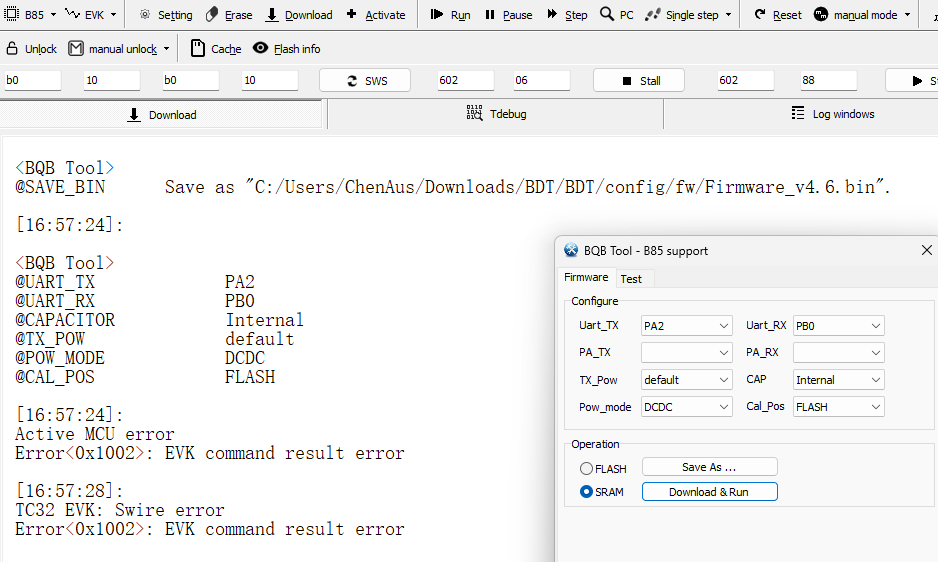Click the 602 field before 06
Screen dimensions: 938x562
click(465, 80)
